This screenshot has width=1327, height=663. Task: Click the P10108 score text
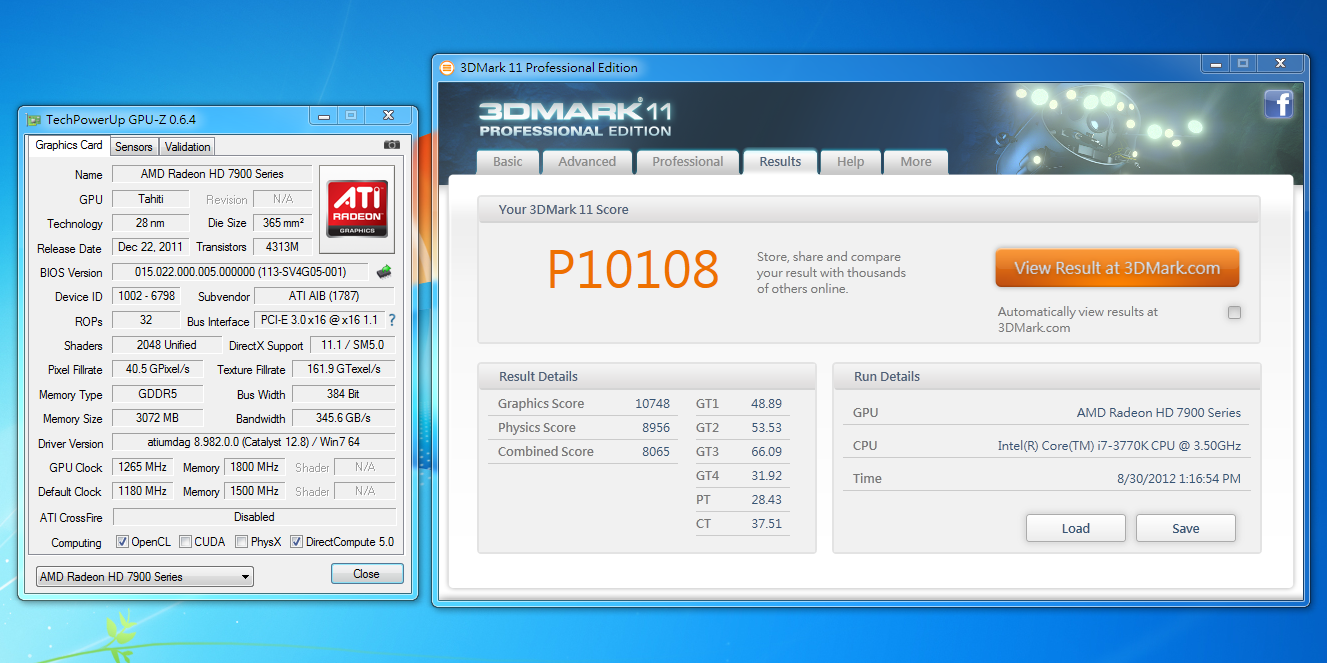coord(633,269)
